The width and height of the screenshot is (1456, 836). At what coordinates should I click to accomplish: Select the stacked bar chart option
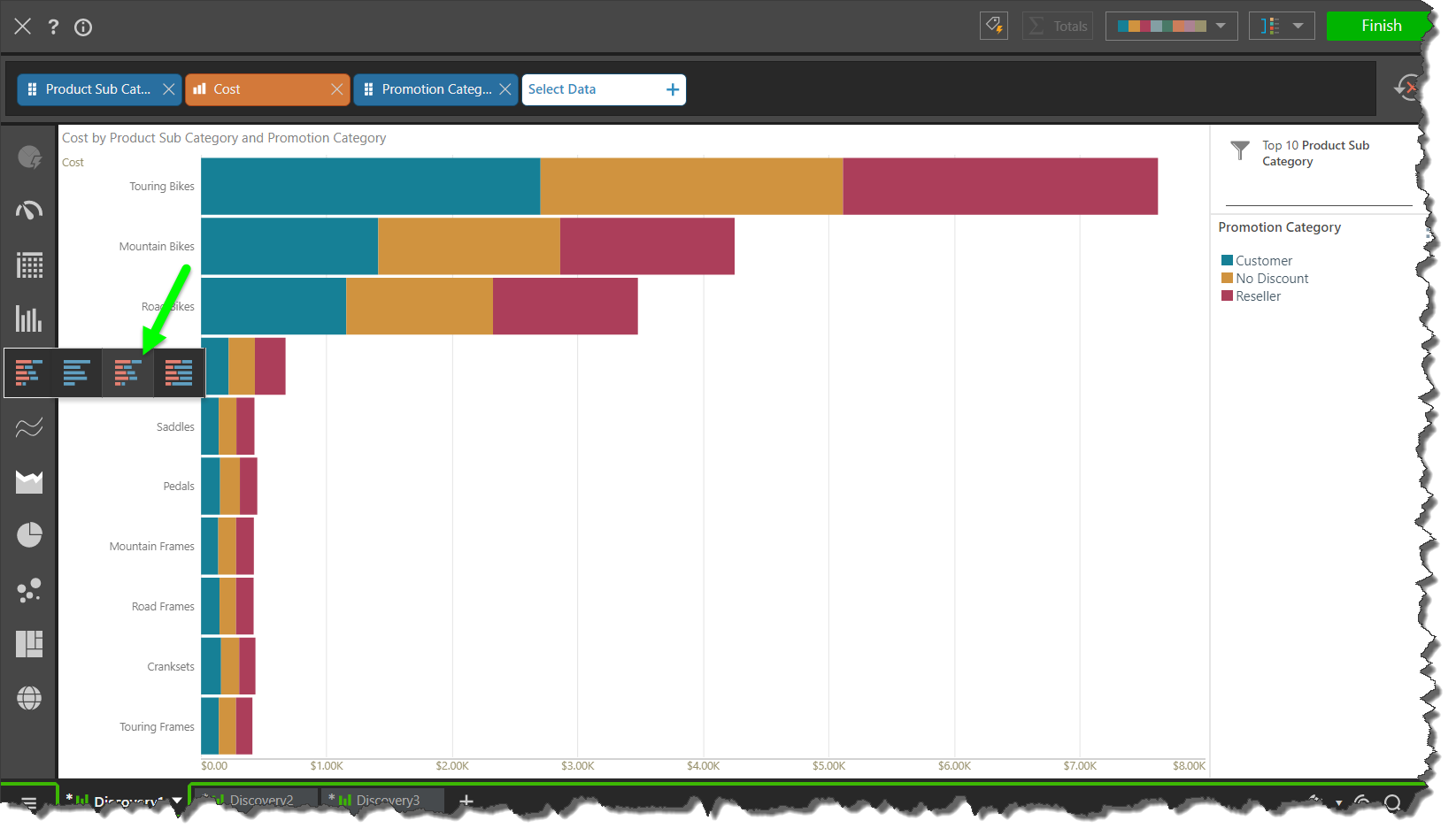pos(127,372)
